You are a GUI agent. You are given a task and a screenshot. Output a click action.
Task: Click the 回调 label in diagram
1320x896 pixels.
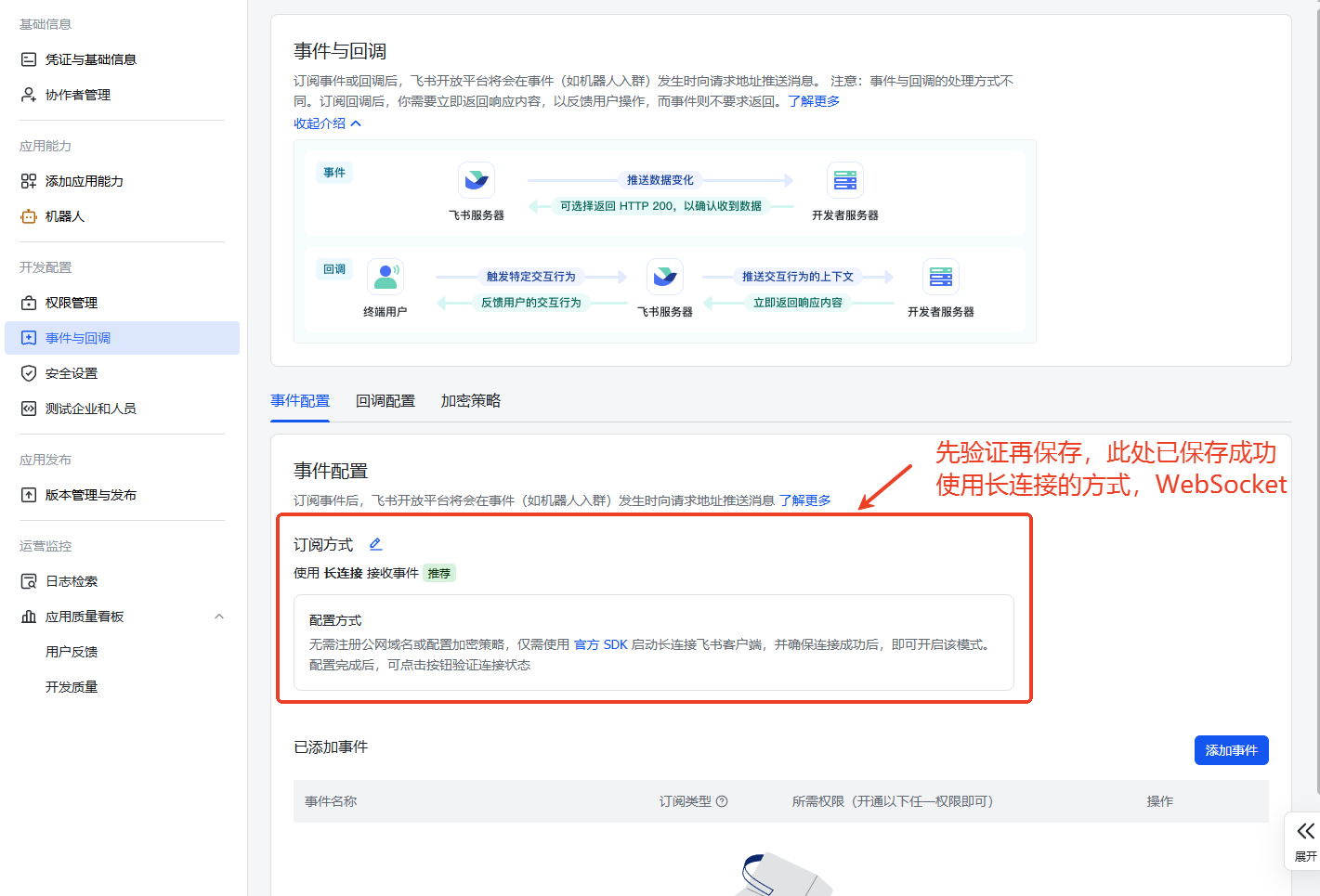point(334,269)
